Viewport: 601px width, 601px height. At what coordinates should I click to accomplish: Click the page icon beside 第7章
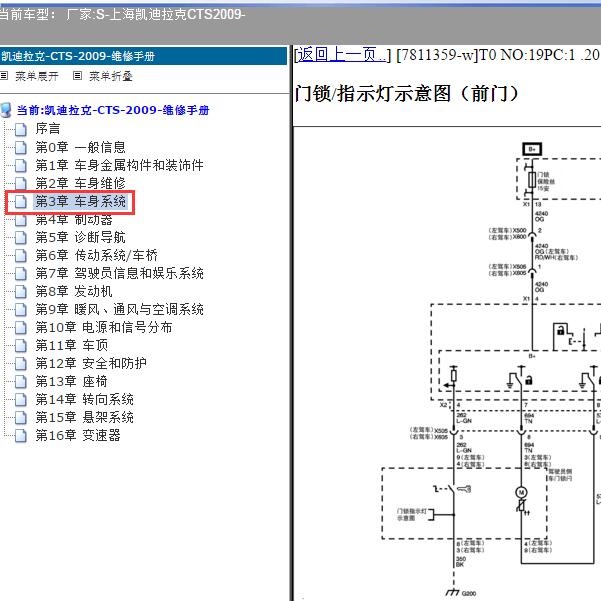pyautogui.click(x=21, y=274)
